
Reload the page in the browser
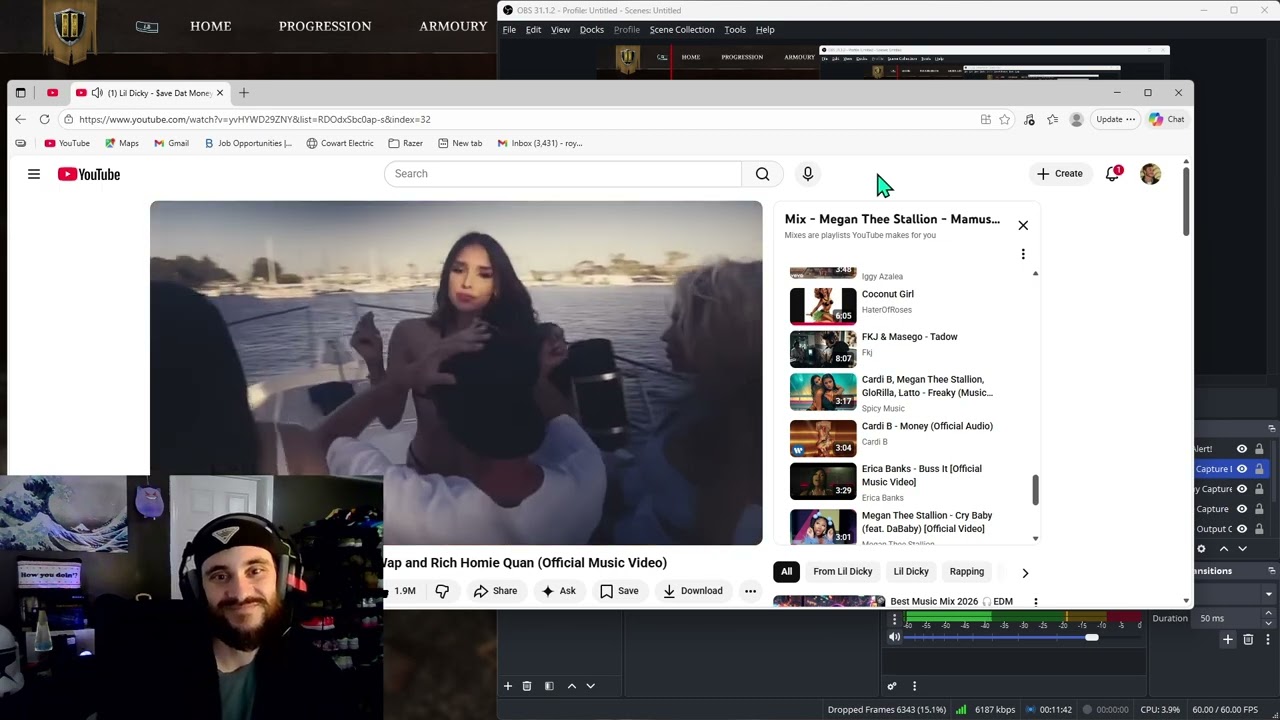(44, 119)
